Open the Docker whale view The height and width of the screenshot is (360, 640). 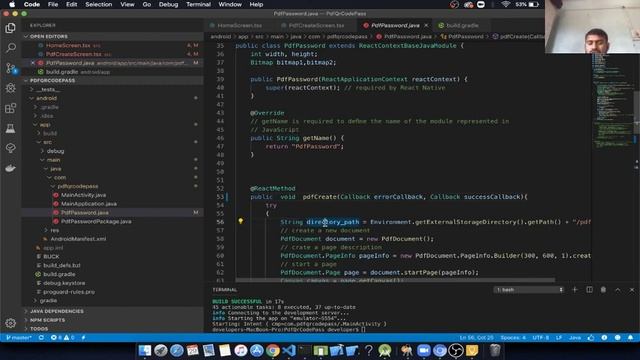(11, 168)
